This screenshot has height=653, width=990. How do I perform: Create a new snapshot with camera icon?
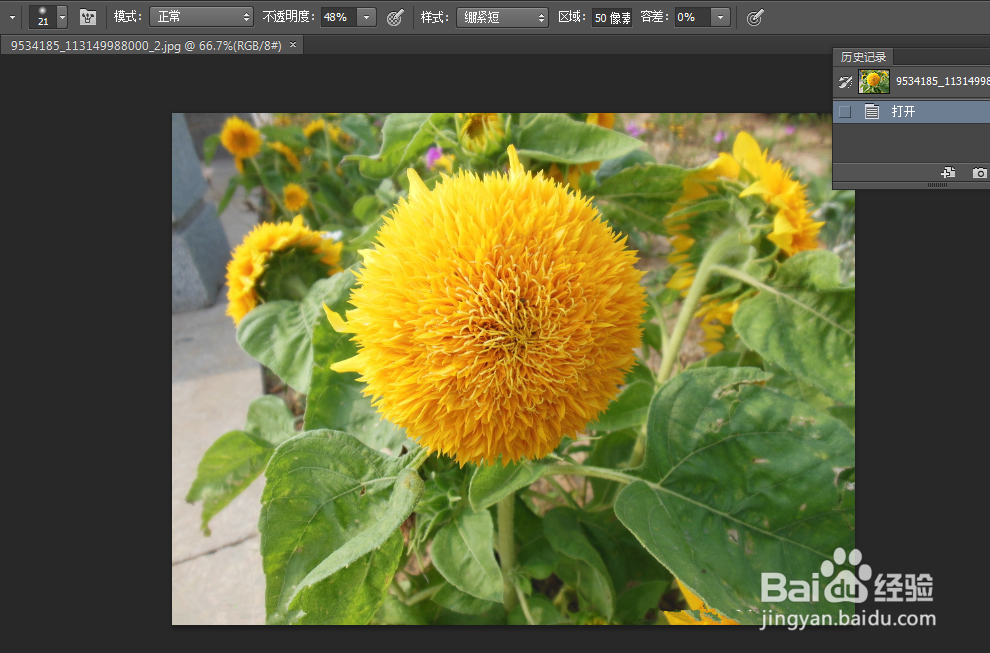(x=979, y=172)
